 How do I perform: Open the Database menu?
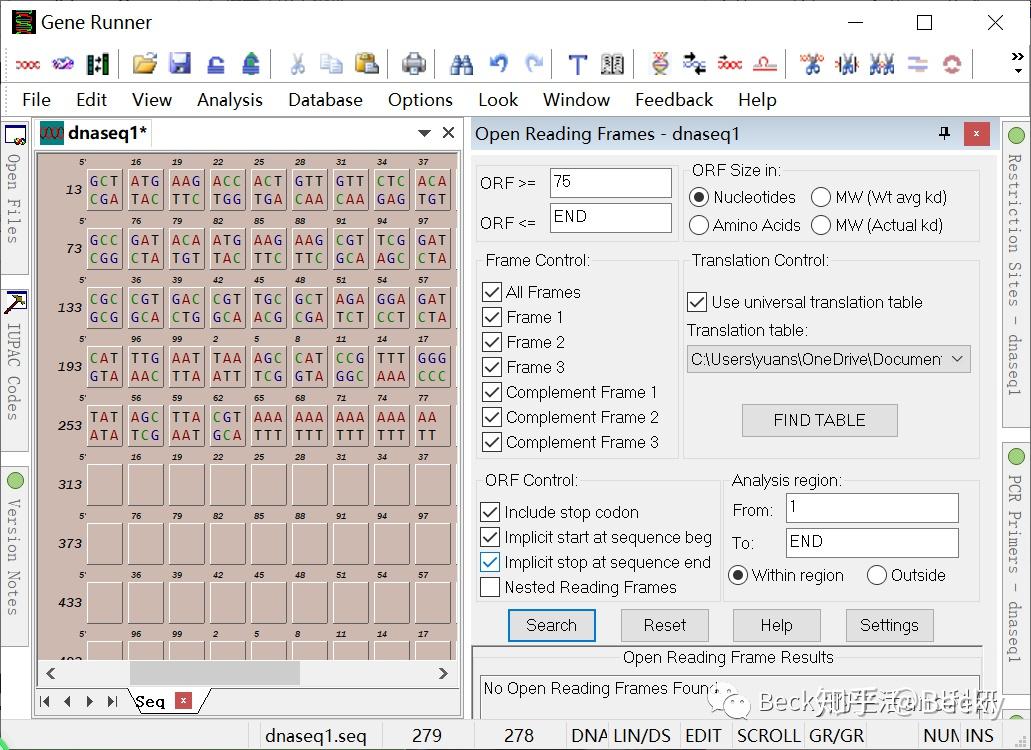[325, 100]
